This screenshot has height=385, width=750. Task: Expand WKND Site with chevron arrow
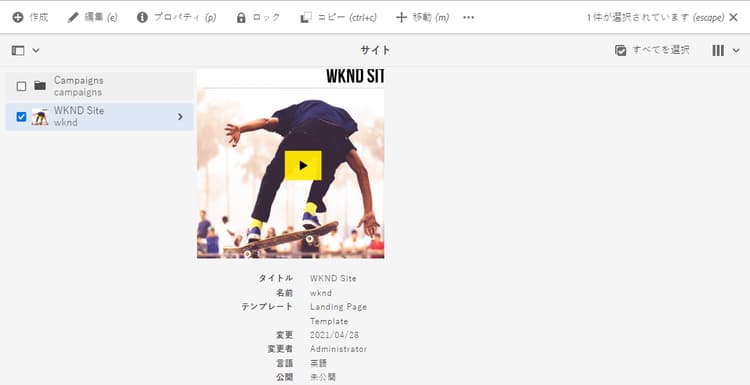coord(180,116)
